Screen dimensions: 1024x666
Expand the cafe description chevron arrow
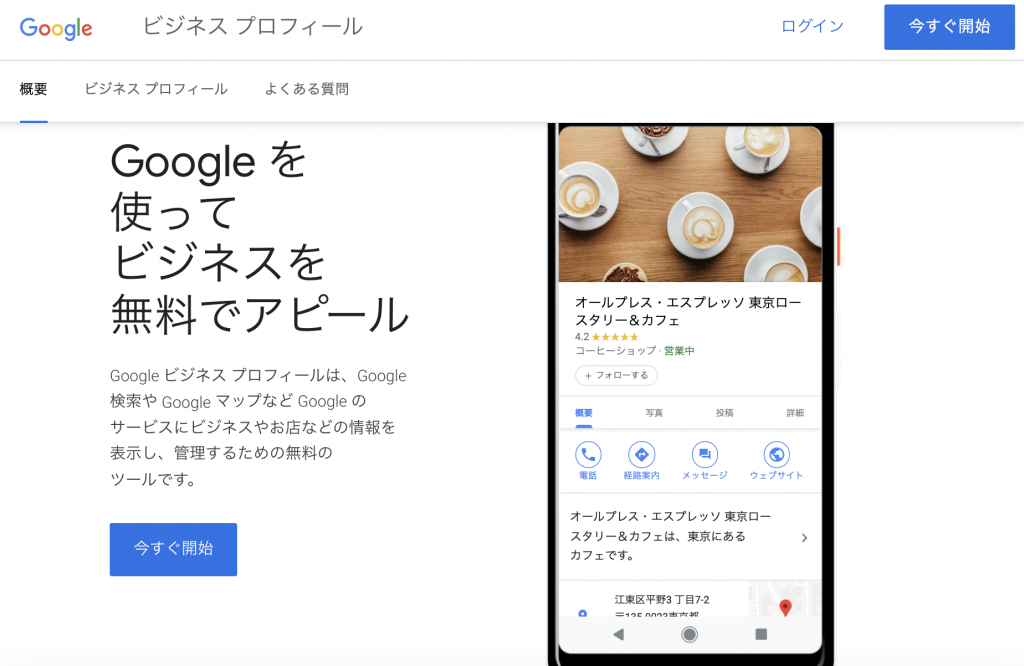point(804,537)
